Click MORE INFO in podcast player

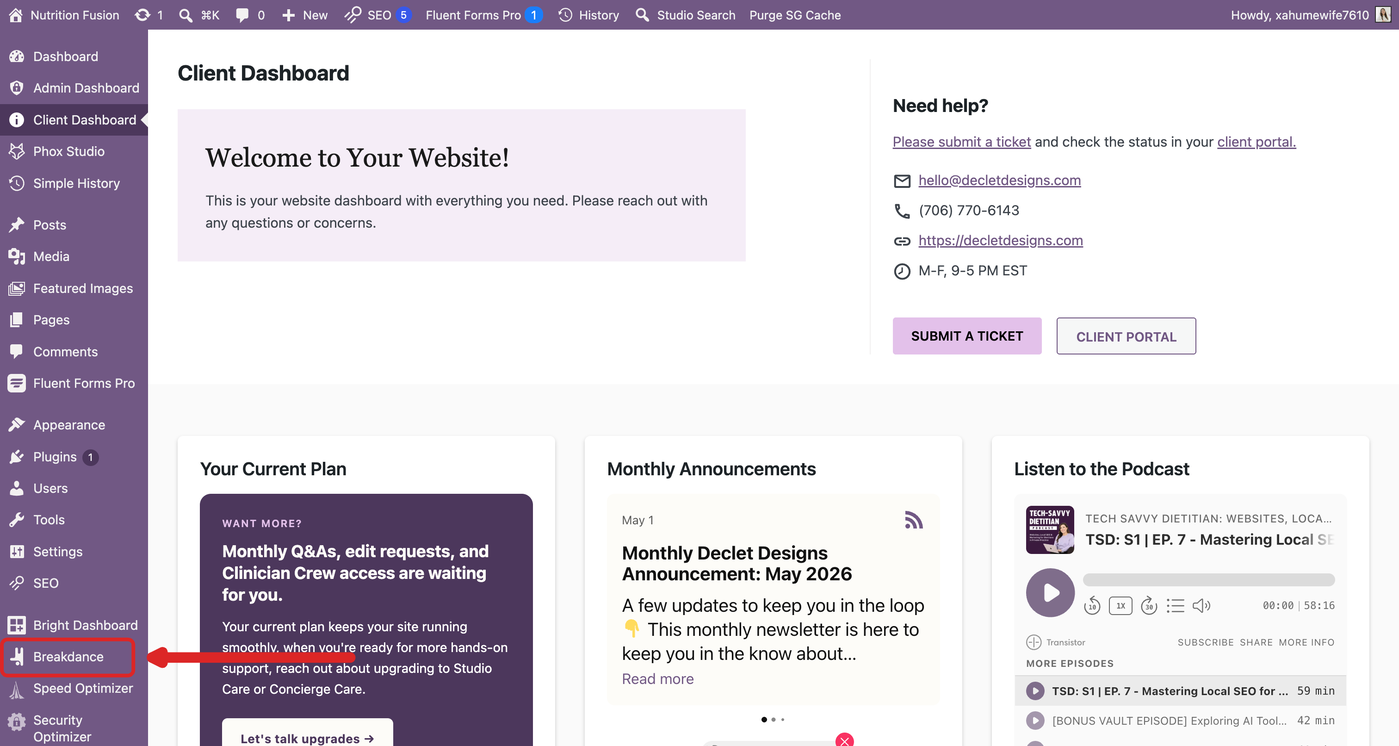pos(1306,642)
